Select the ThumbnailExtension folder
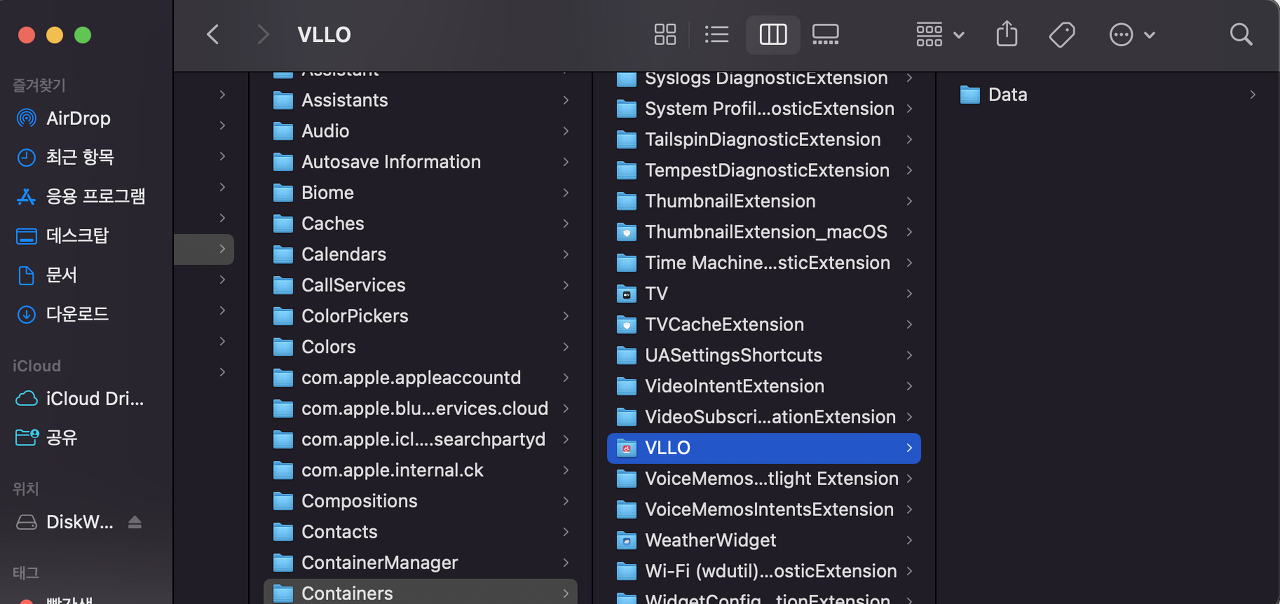This screenshot has width=1280, height=604. (764, 201)
